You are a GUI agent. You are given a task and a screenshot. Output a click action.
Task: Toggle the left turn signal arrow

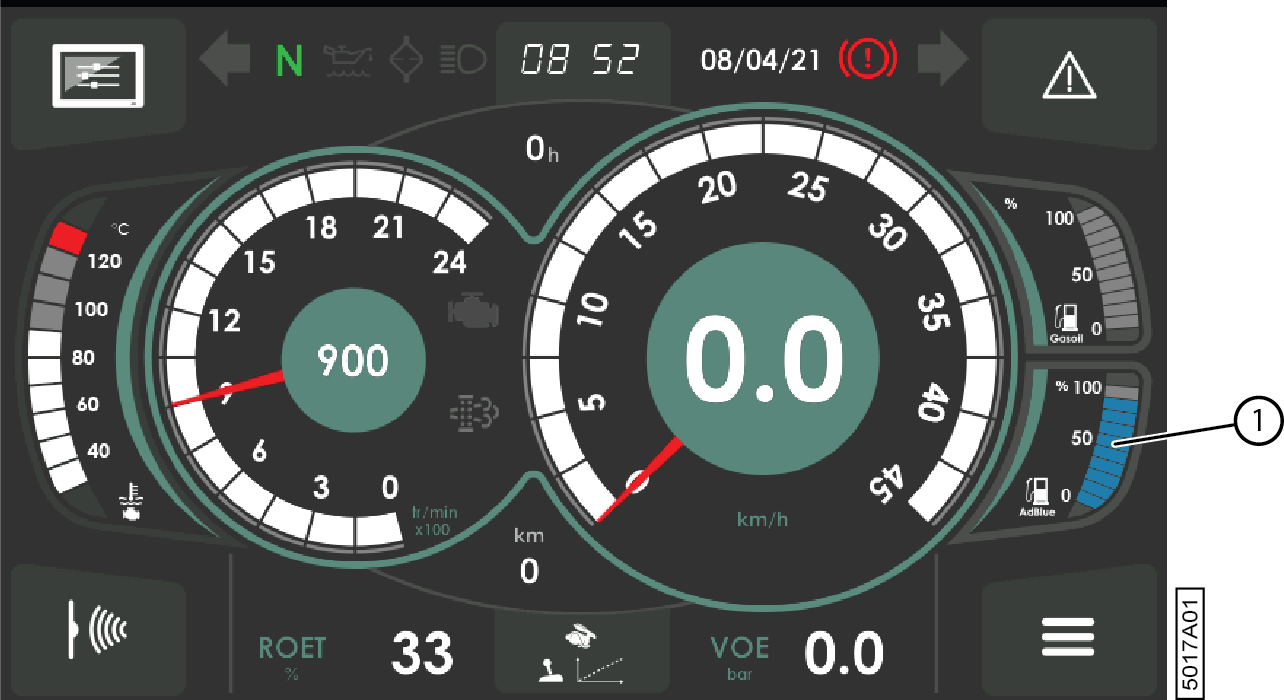tap(224, 61)
